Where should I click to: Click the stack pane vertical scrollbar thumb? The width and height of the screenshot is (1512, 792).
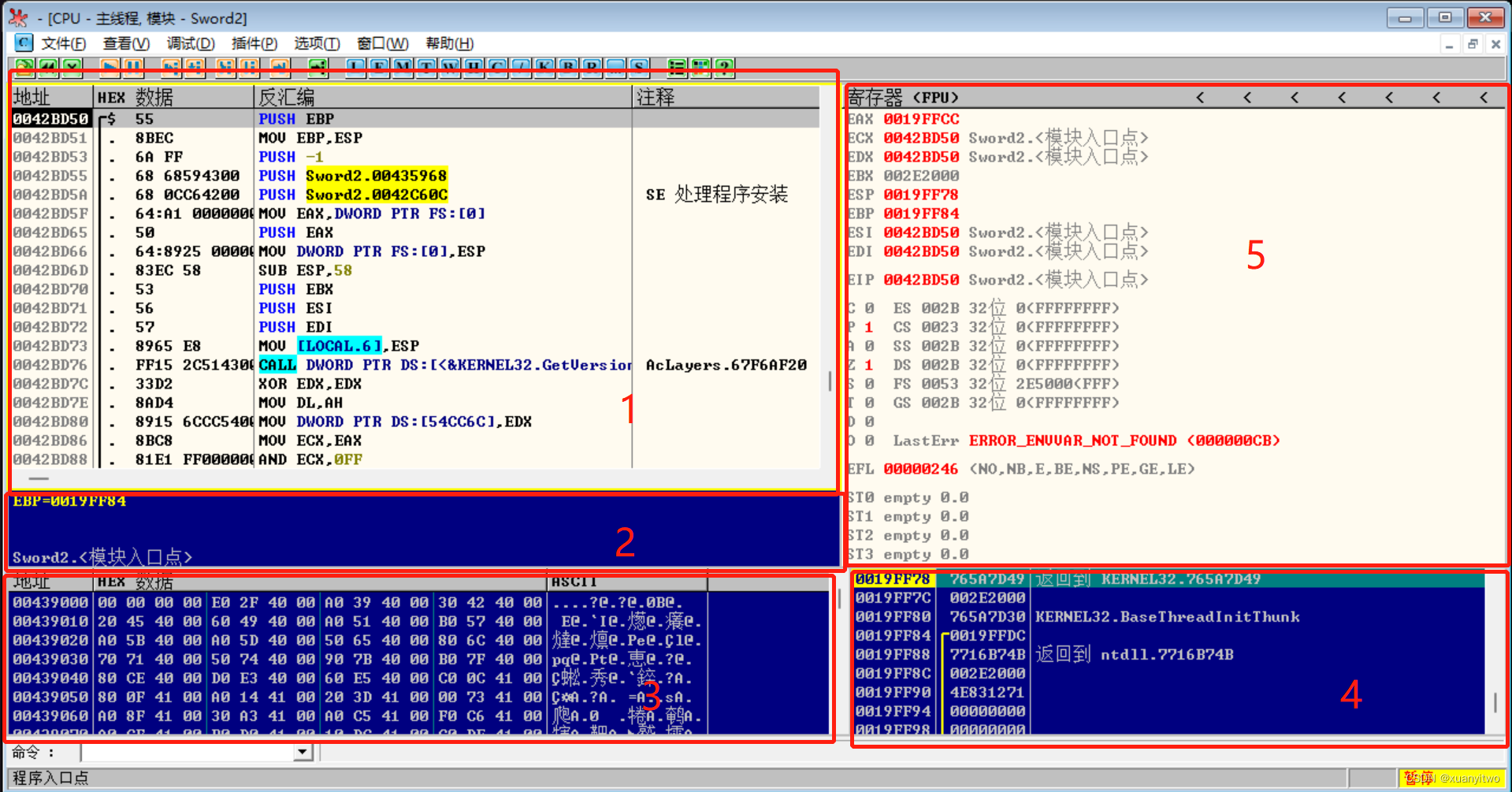tap(1495, 701)
